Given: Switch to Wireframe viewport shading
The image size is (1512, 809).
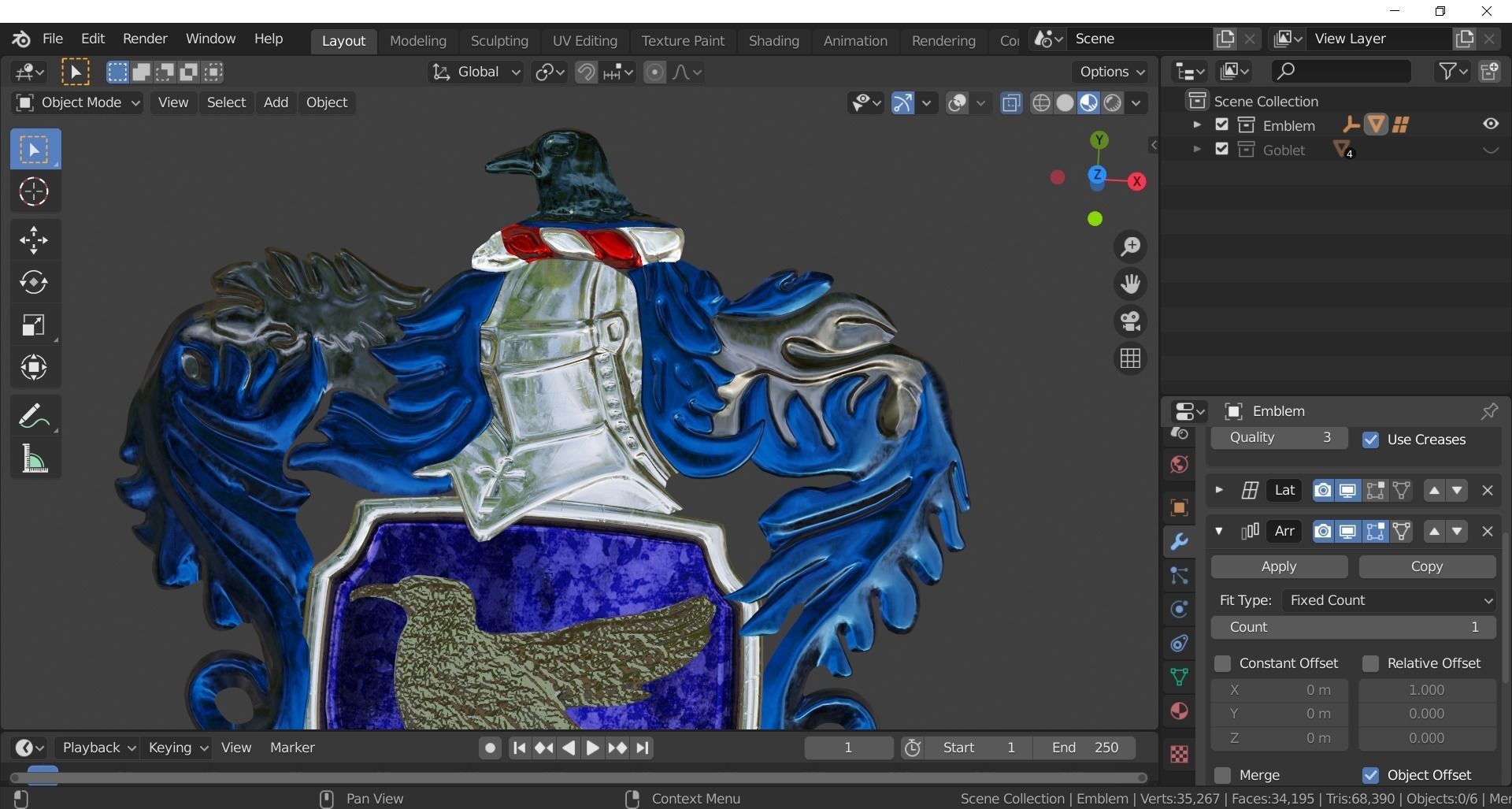Looking at the screenshot, I should pyautogui.click(x=1041, y=103).
